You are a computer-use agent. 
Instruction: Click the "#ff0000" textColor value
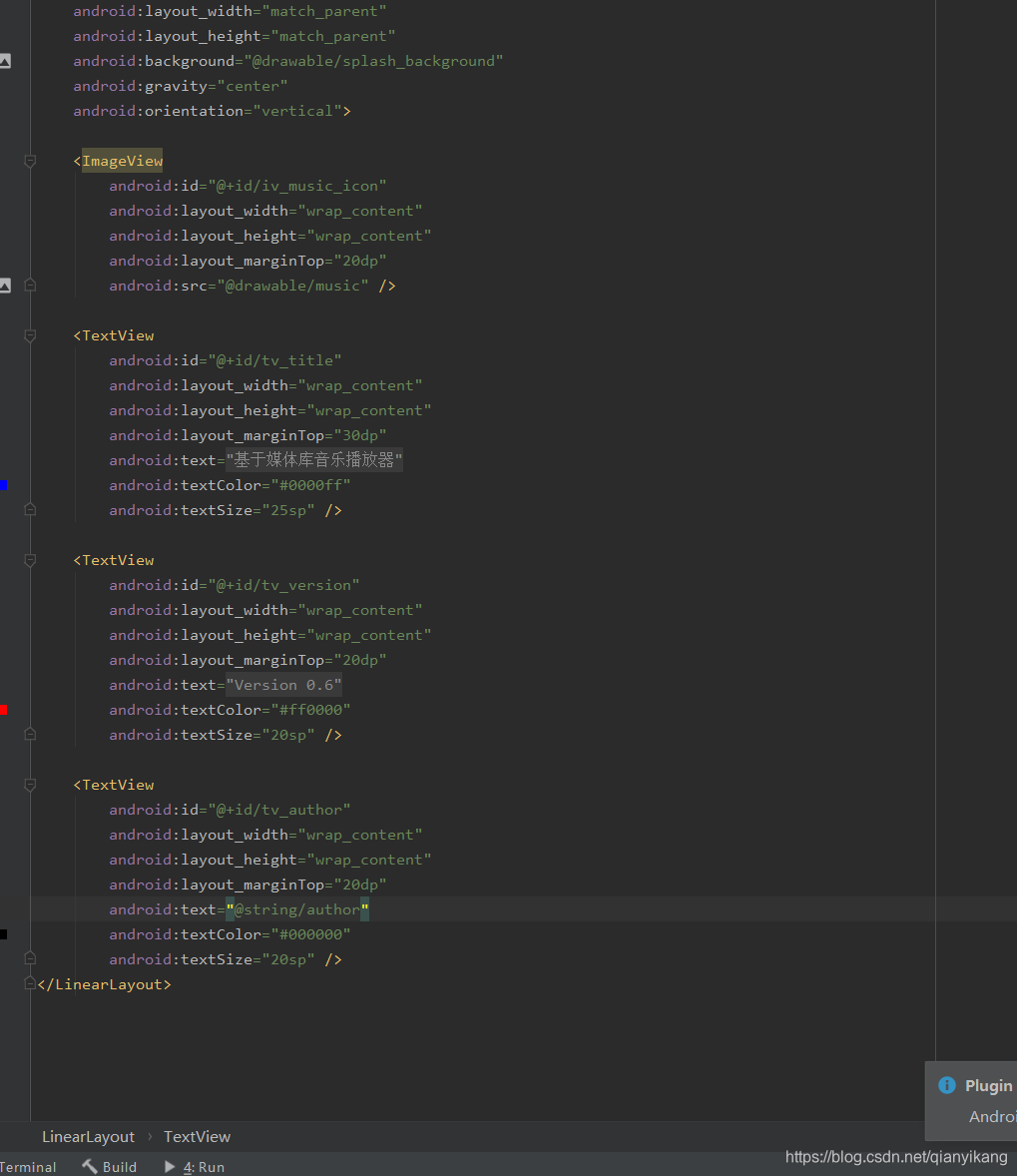pyautogui.click(x=310, y=710)
